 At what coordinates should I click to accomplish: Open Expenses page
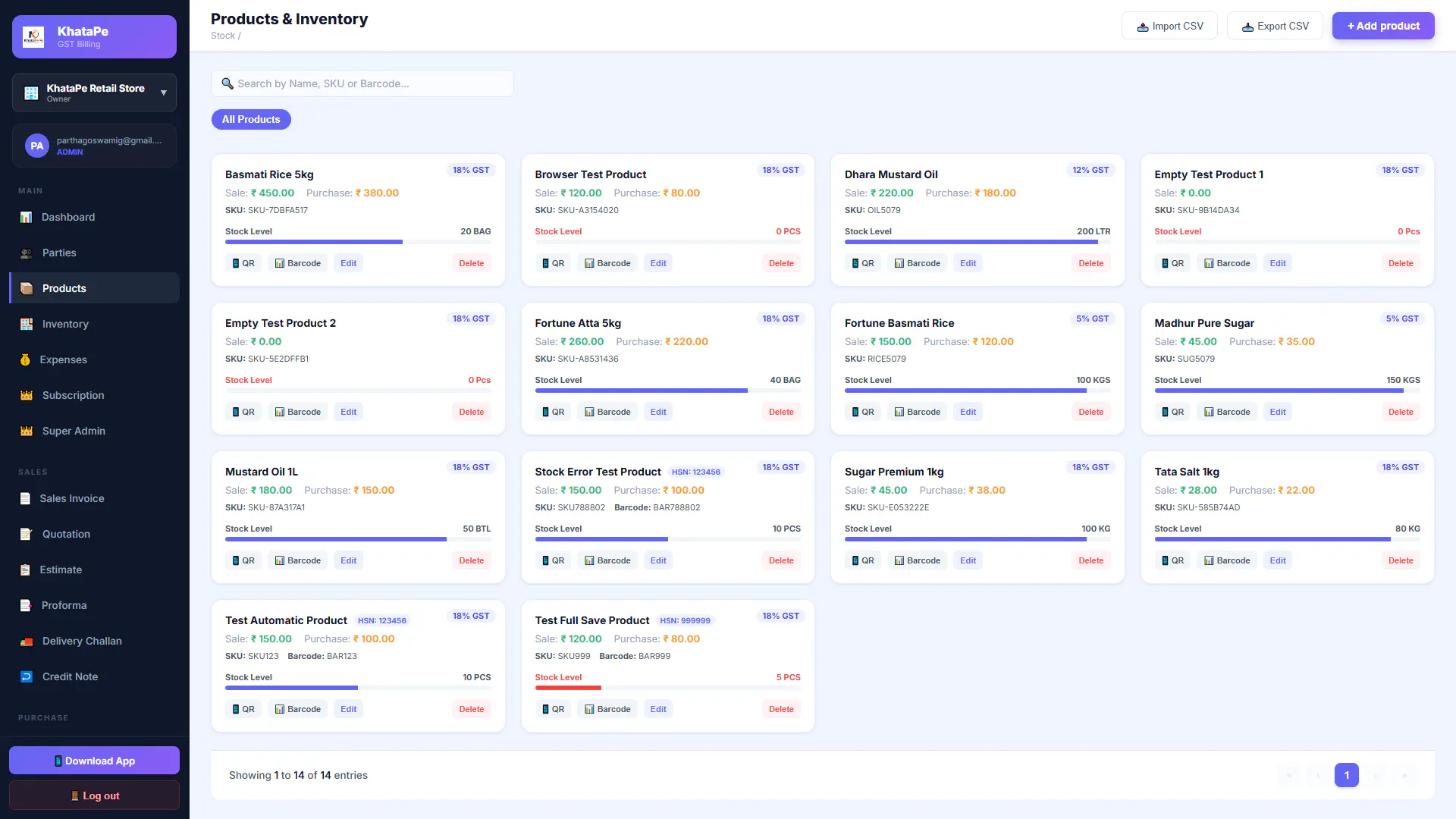pos(94,359)
